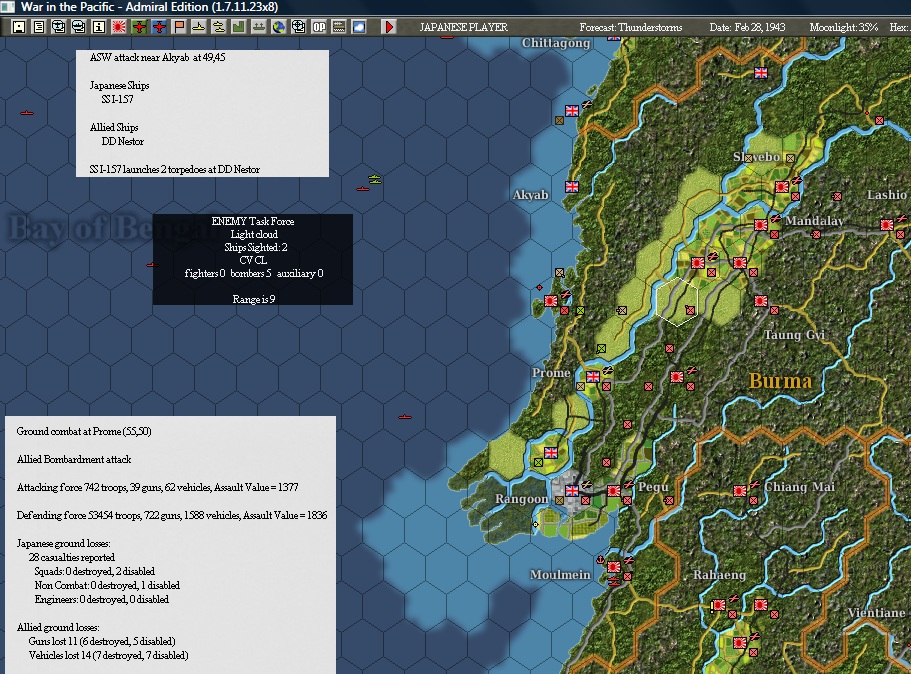Click 'Vehicles lost 14' Allied losses line

coord(108,655)
